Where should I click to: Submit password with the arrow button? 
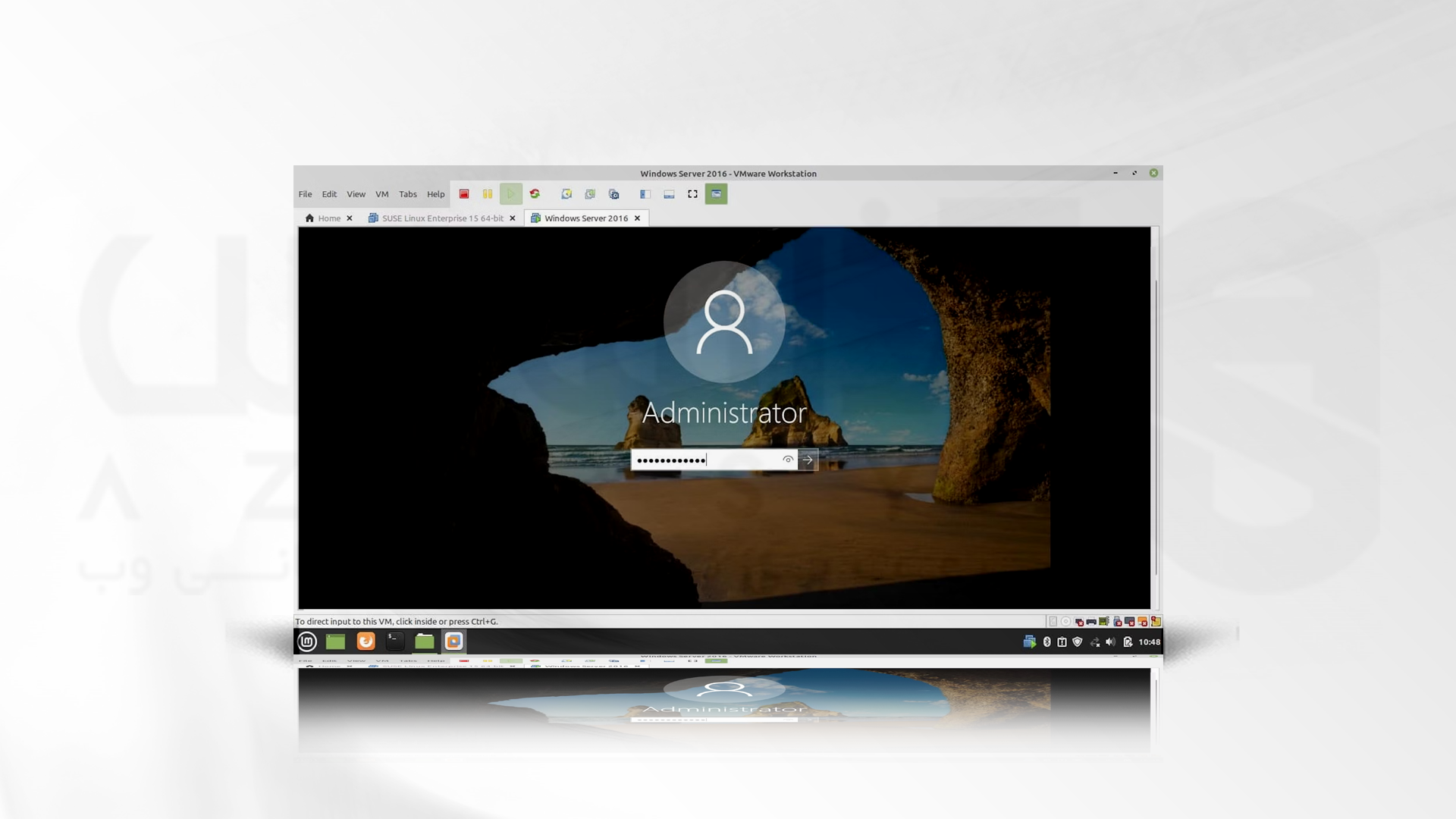pyautogui.click(x=807, y=459)
